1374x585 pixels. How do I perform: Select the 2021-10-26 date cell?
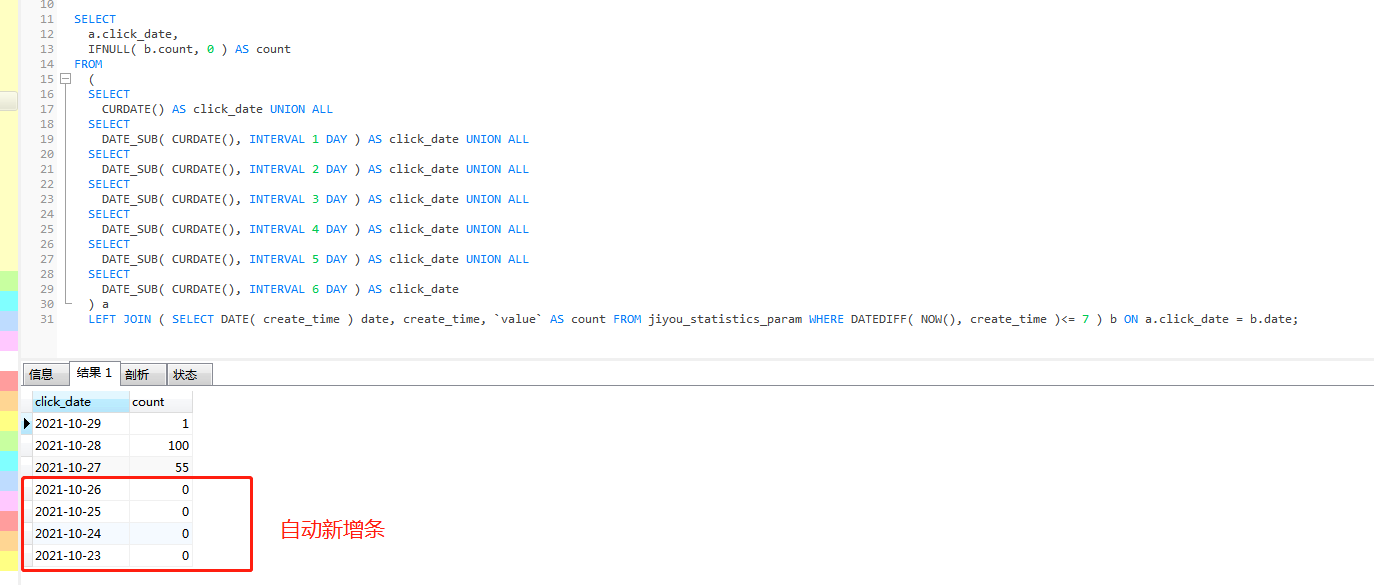point(81,490)
